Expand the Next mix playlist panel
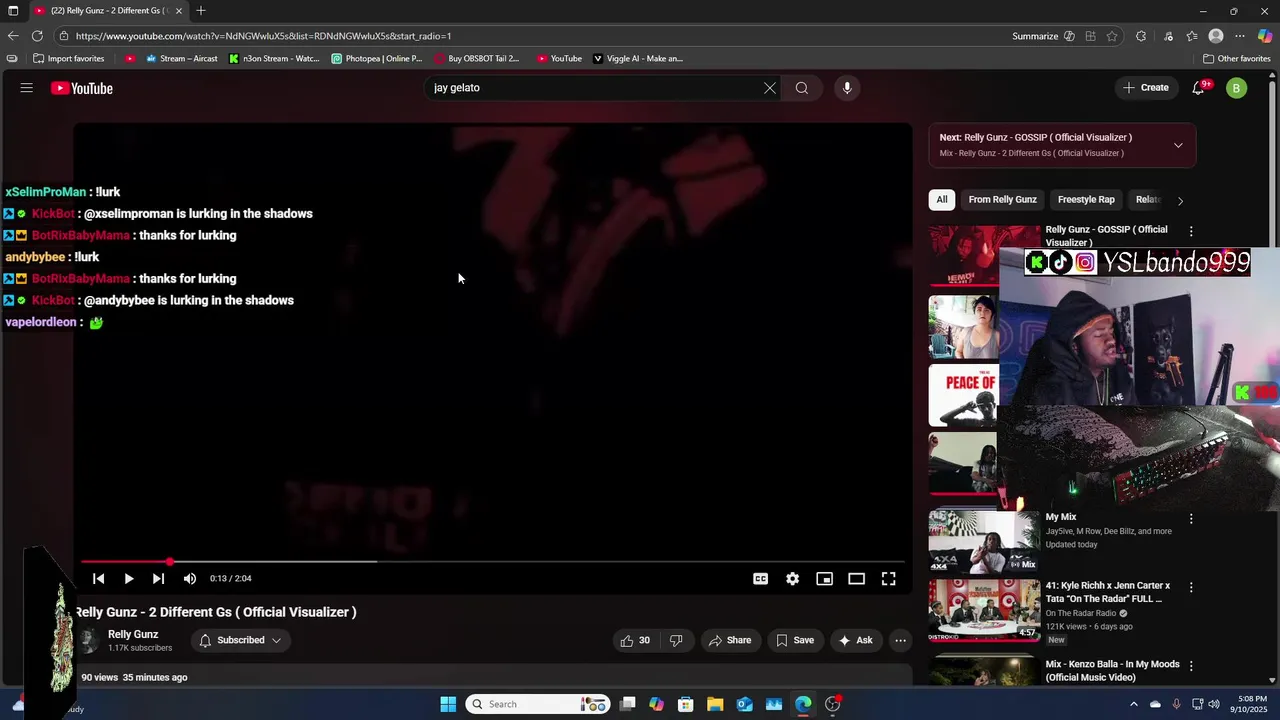The image size is (1280, 720). coord(1178,145)
